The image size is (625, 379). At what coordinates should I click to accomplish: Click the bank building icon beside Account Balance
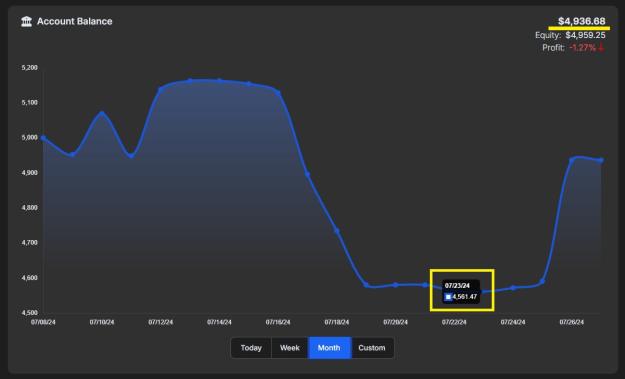click(26, 22)
